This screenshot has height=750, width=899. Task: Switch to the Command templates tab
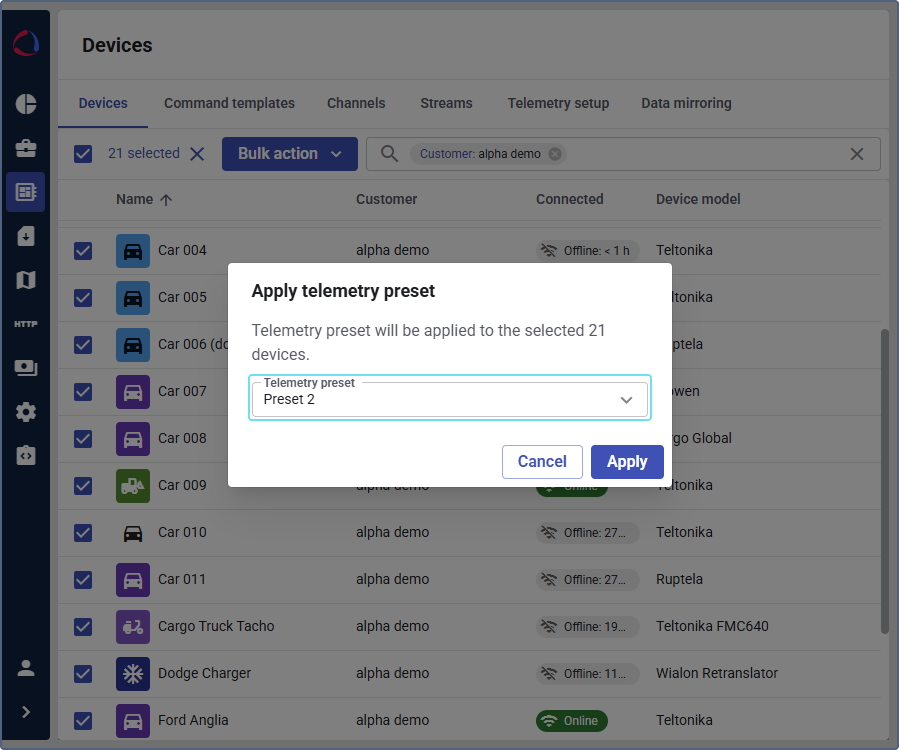click(x=229, y=103)
